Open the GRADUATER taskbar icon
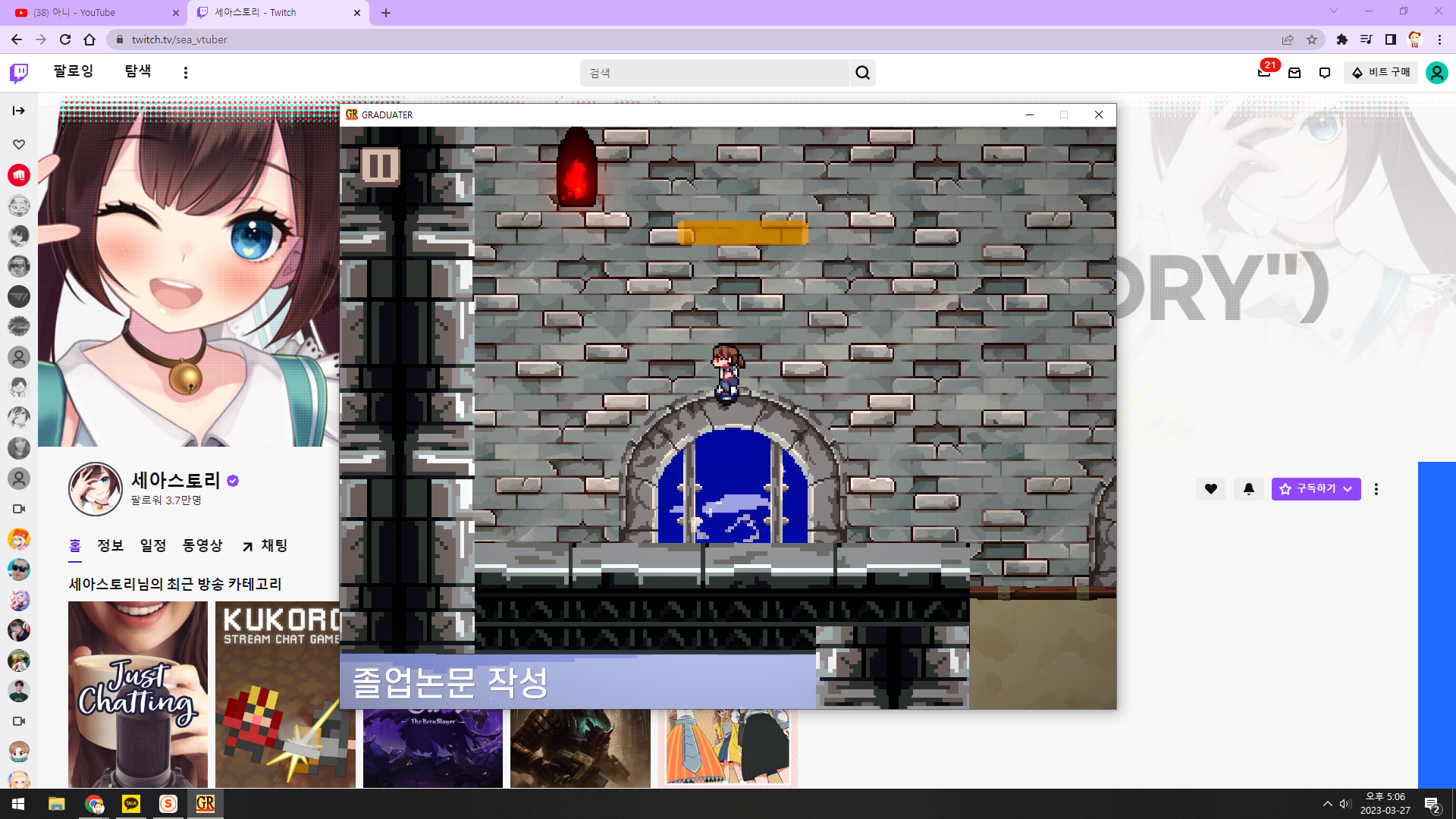 point(206,804)
